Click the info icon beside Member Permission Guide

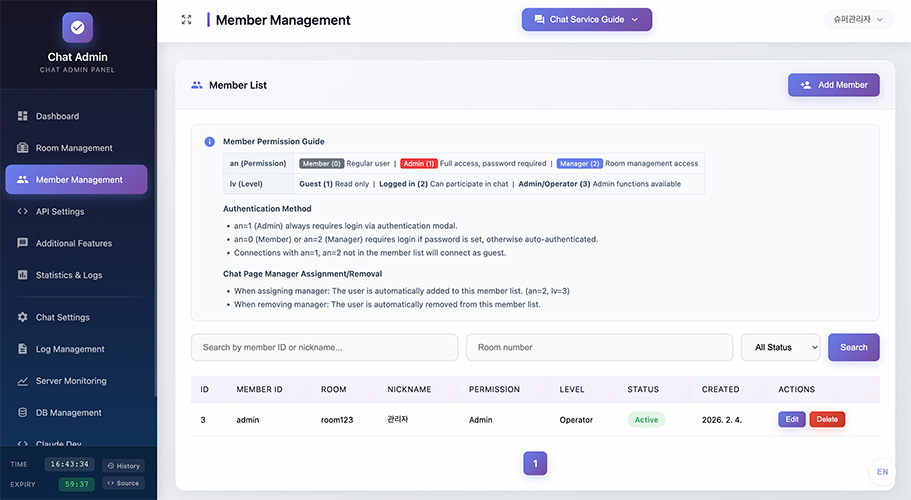point(210,142)
